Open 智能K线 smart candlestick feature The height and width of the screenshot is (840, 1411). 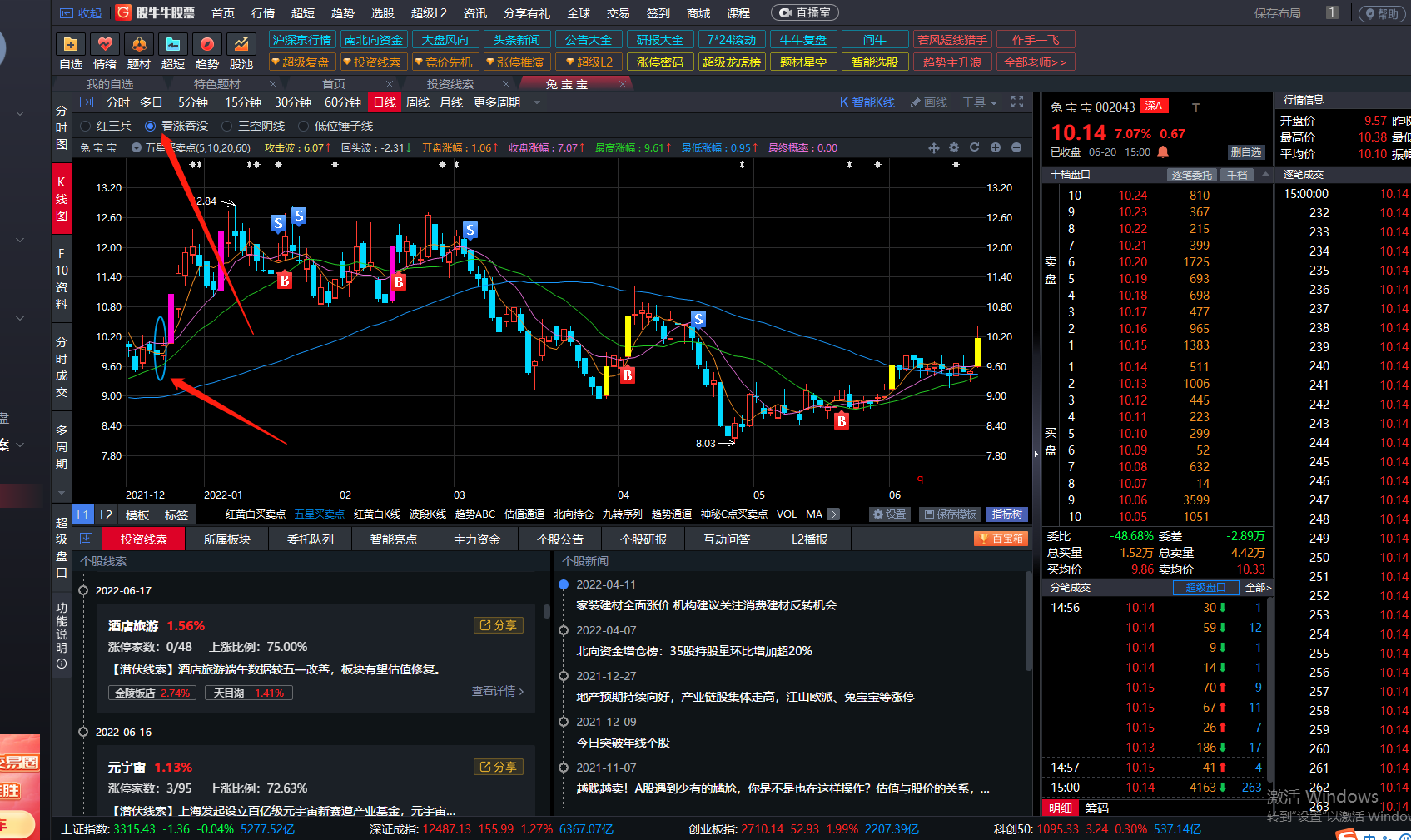(x=867, y=102)
